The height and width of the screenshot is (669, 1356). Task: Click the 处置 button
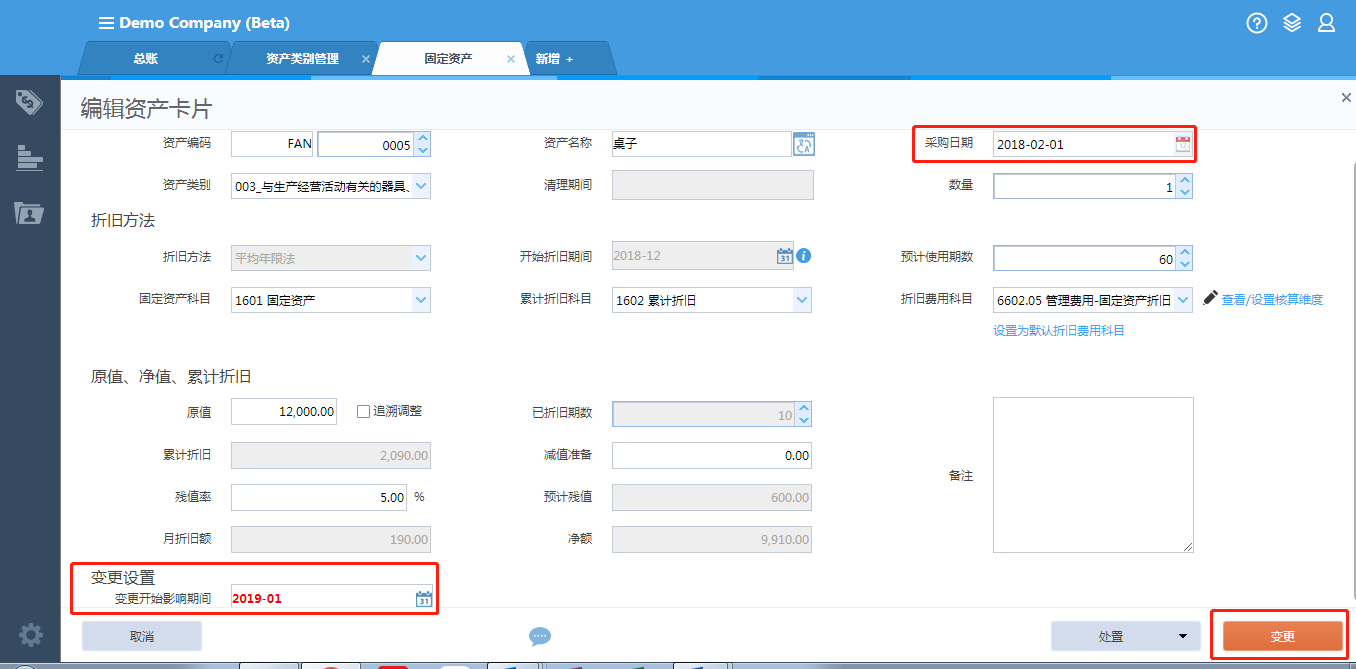coord(1111,636)
